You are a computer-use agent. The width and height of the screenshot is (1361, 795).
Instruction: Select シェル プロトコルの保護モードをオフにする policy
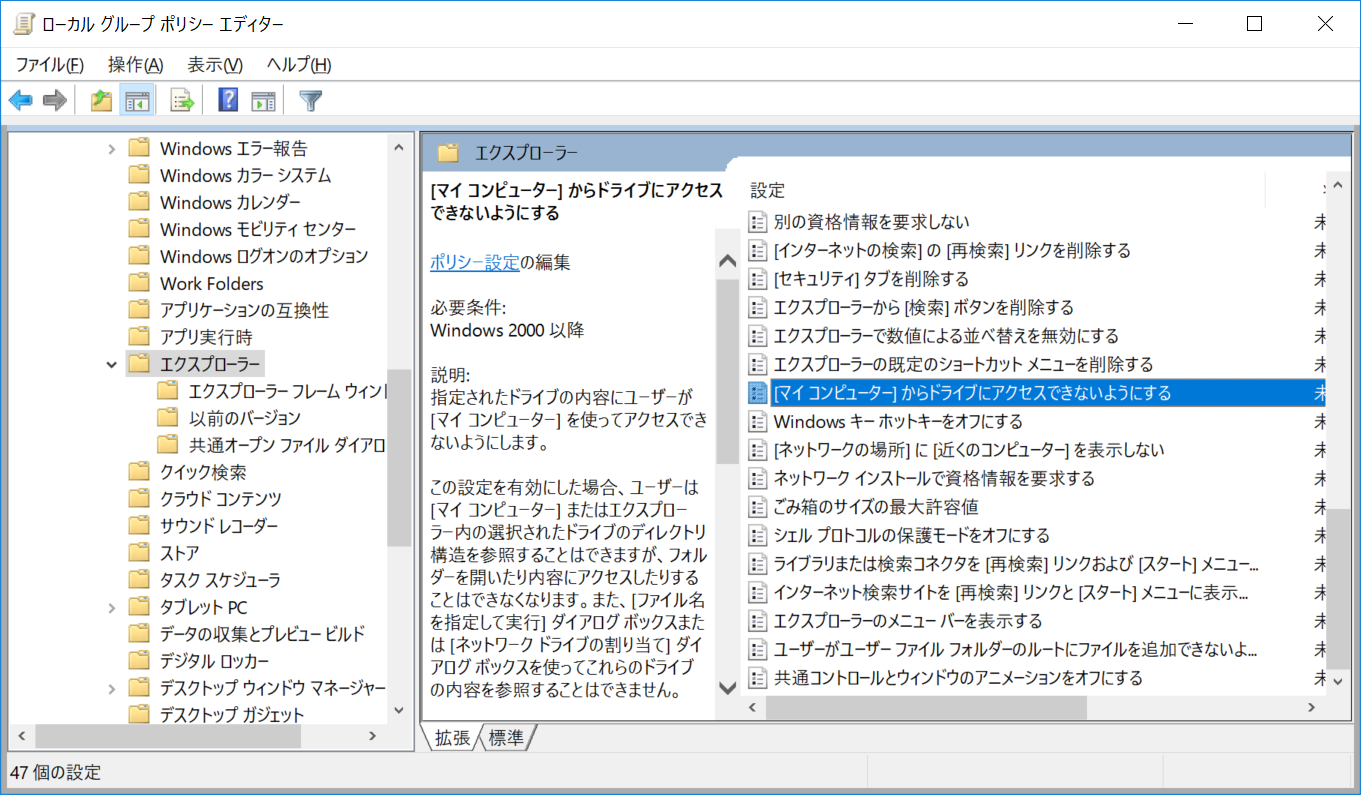coord(912,535)
